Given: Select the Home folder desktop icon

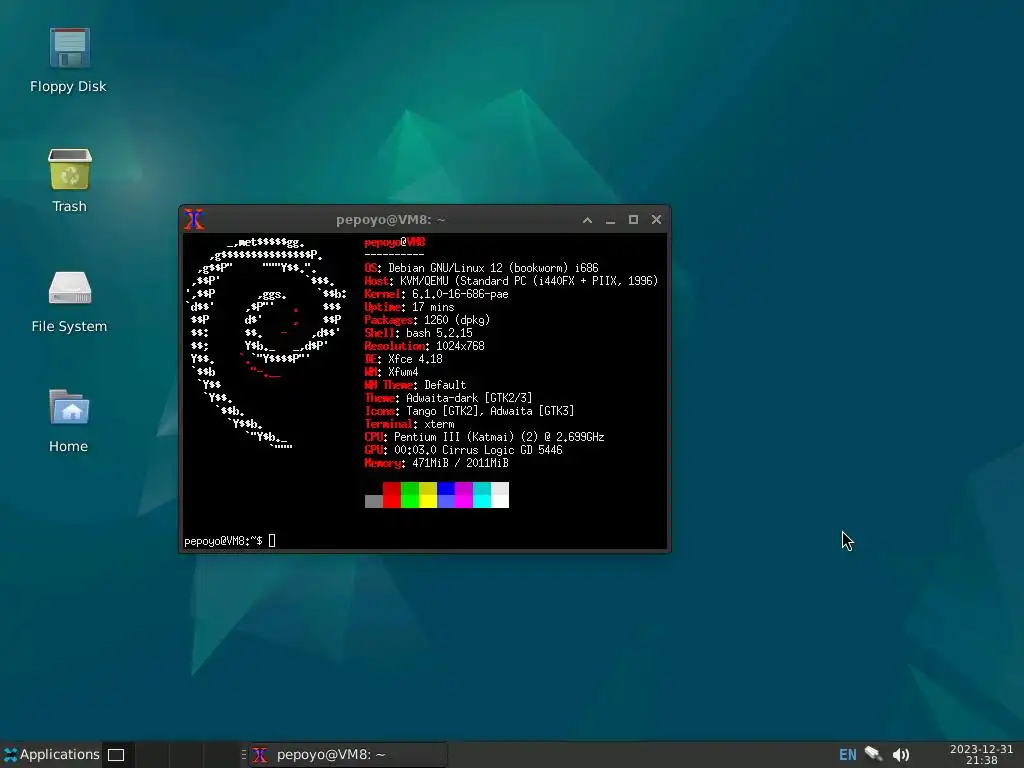Looking at the screenshot, I should pos(69,421).
